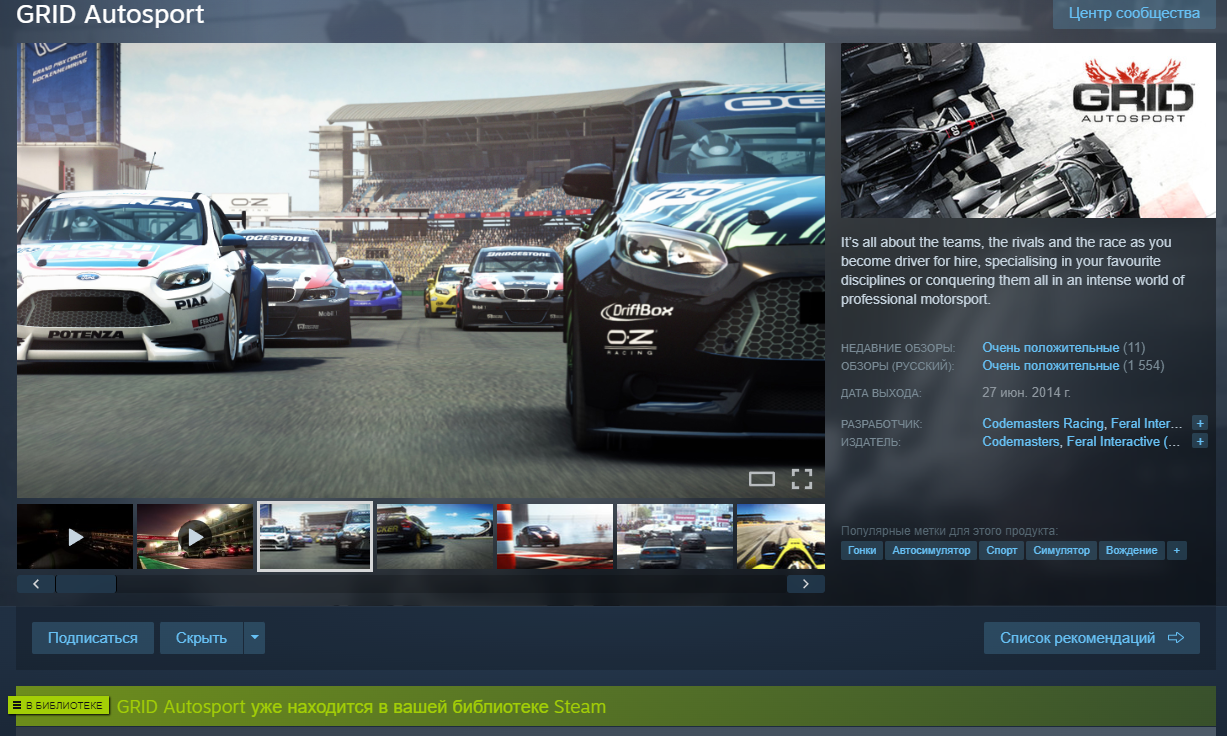Open publisher Feral Interactive link
This screenshot has width=1227, height=736.
(1124, 442)
